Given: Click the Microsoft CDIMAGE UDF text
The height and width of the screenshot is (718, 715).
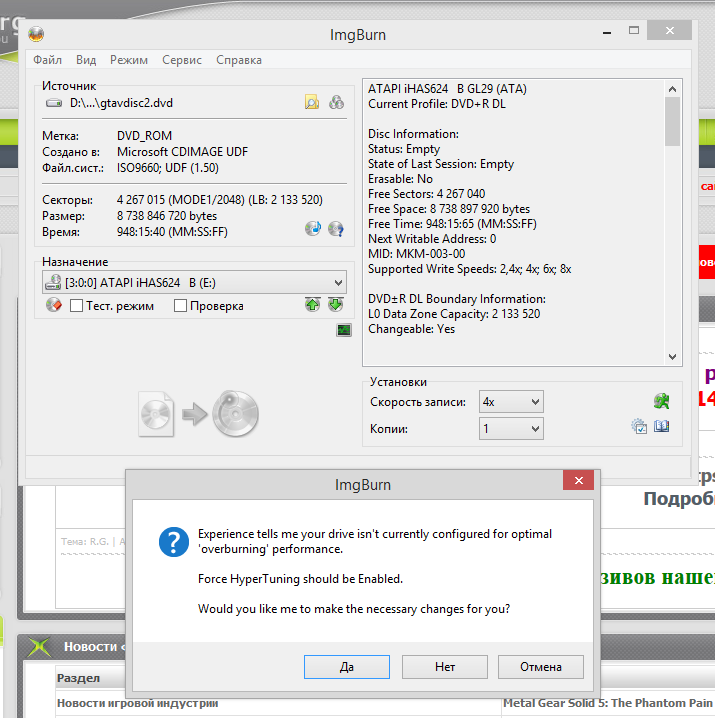Looking at the screenshot, I should (182, 152).
